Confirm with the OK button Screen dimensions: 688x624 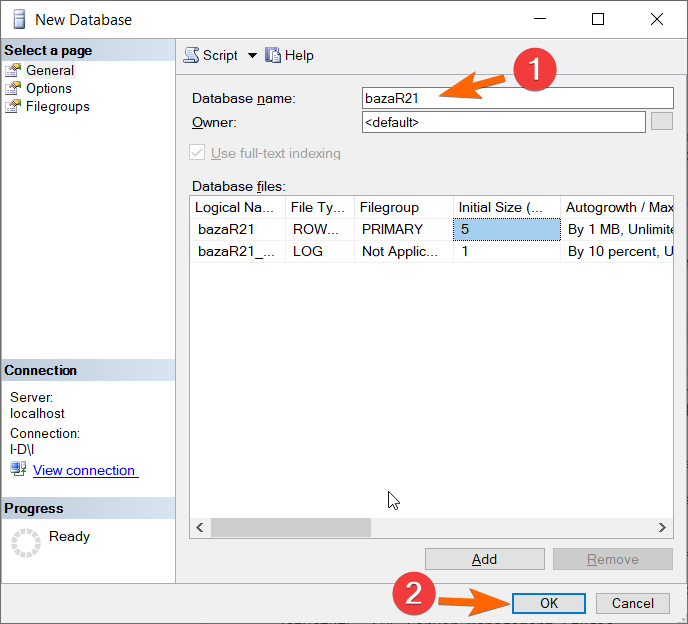coord(548,603)
